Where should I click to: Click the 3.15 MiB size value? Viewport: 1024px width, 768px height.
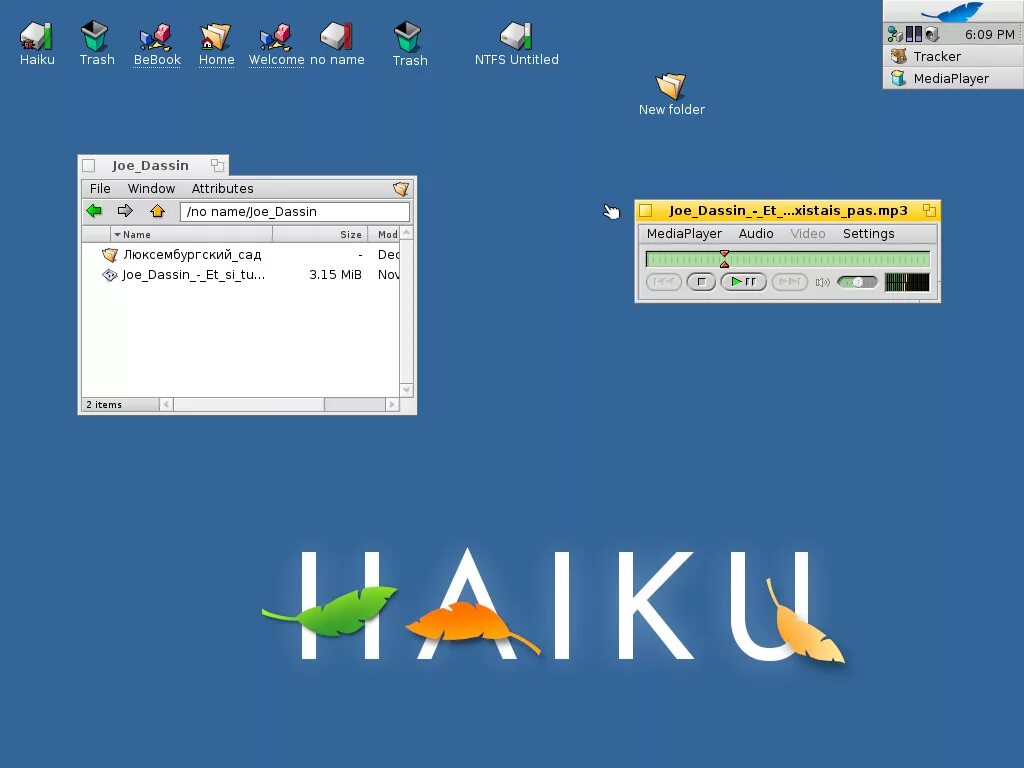coord(335,275)
